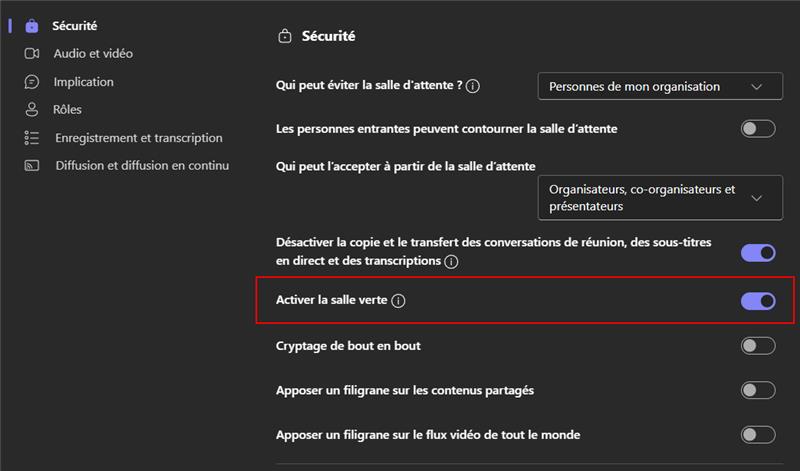Click the Enregistrement et transcription list icon
The width and height of the screenshot is (800, 471).
pos(32,138)
